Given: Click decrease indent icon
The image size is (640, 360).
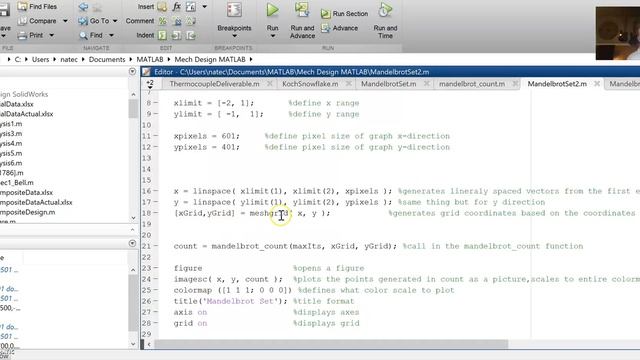Looking at the screenshot, I should [x=191, y=36].
